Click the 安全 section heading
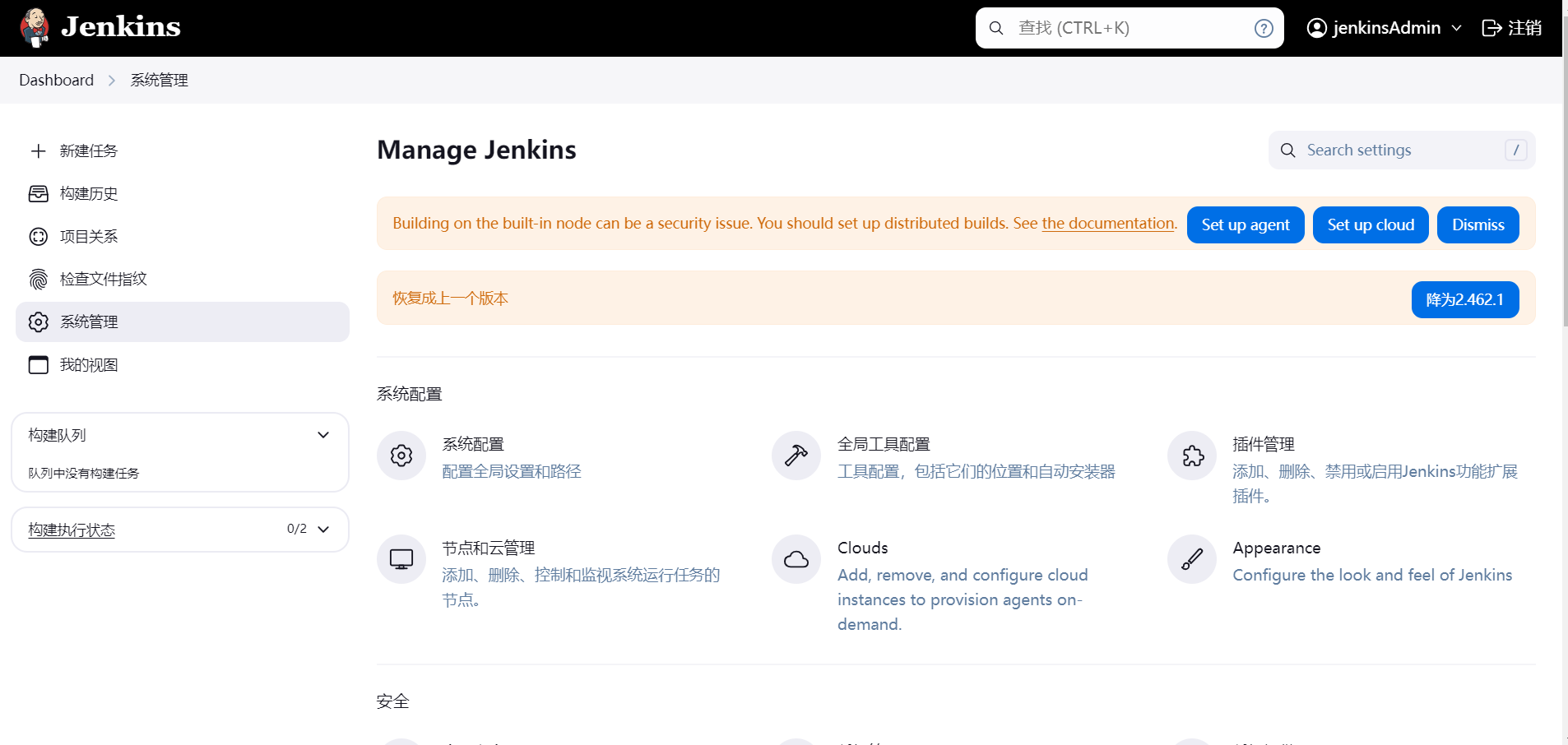This screenshot has height=745, width=1568. 393,701
